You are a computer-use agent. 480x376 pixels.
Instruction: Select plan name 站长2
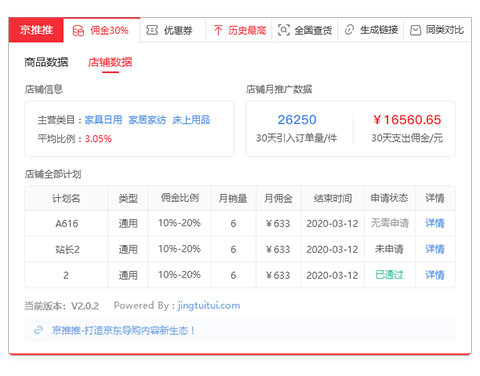tap(67, 249)
